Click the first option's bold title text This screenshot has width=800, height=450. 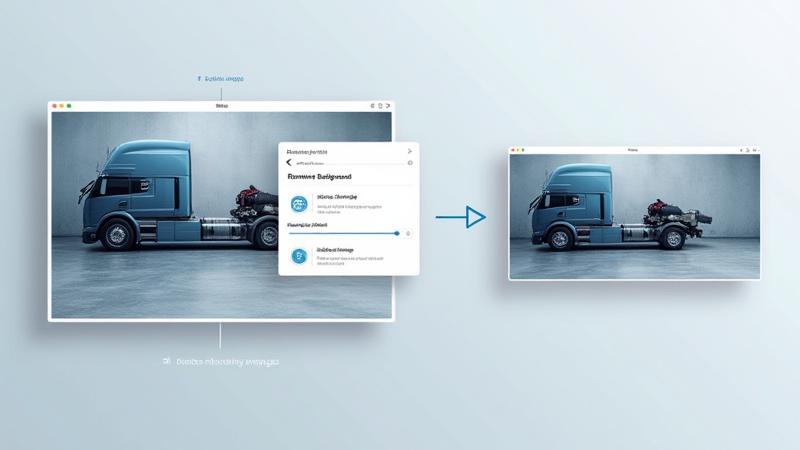click(337, 197)
